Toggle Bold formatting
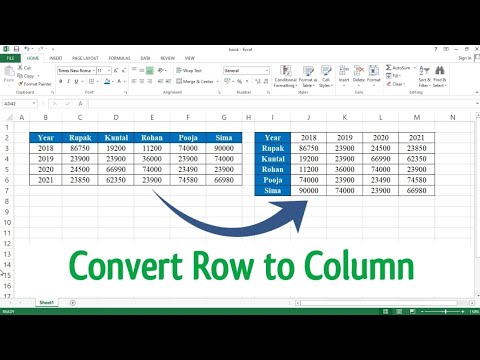Screen dimensions: 480x360 click(61, 81)
